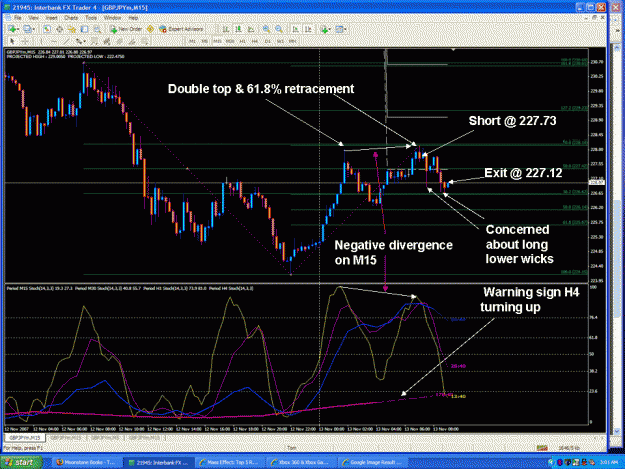
Task: Open the Tools menu
Action: [90, 18]
